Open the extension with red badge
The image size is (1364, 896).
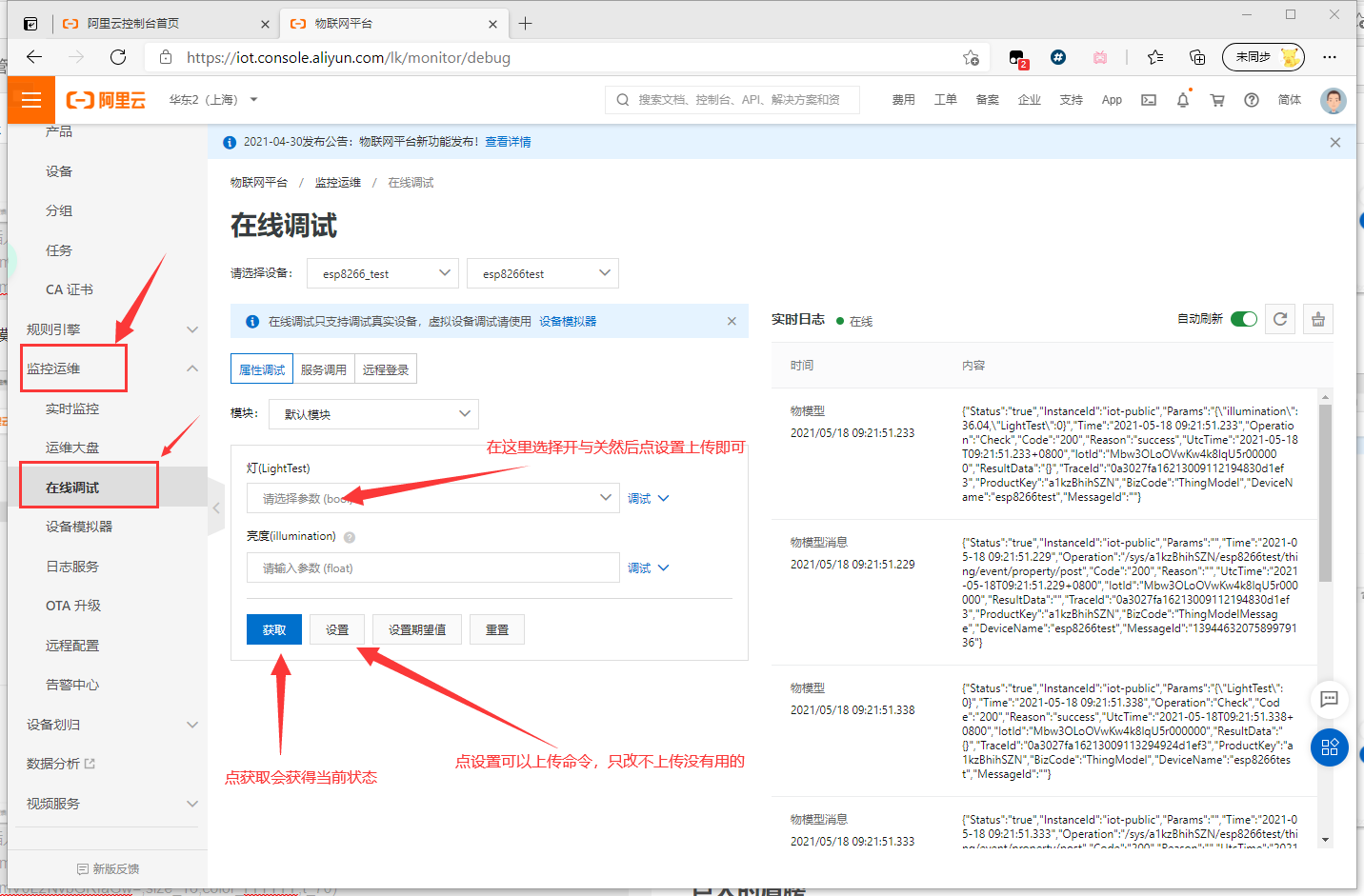[x=1017, y=58]
